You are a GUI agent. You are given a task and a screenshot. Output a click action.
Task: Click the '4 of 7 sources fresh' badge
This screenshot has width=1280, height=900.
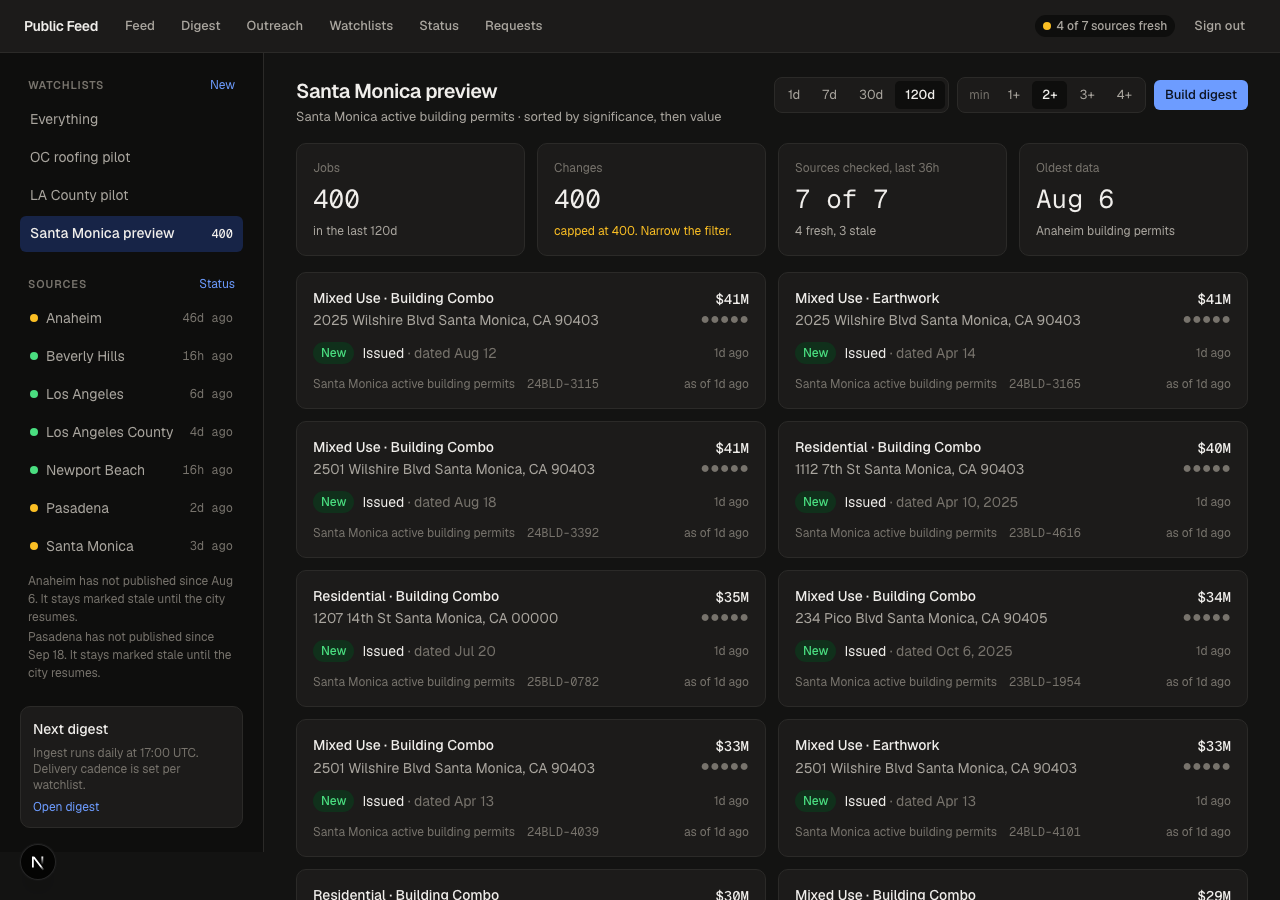pyautogui.click(x=1105, y=26)
